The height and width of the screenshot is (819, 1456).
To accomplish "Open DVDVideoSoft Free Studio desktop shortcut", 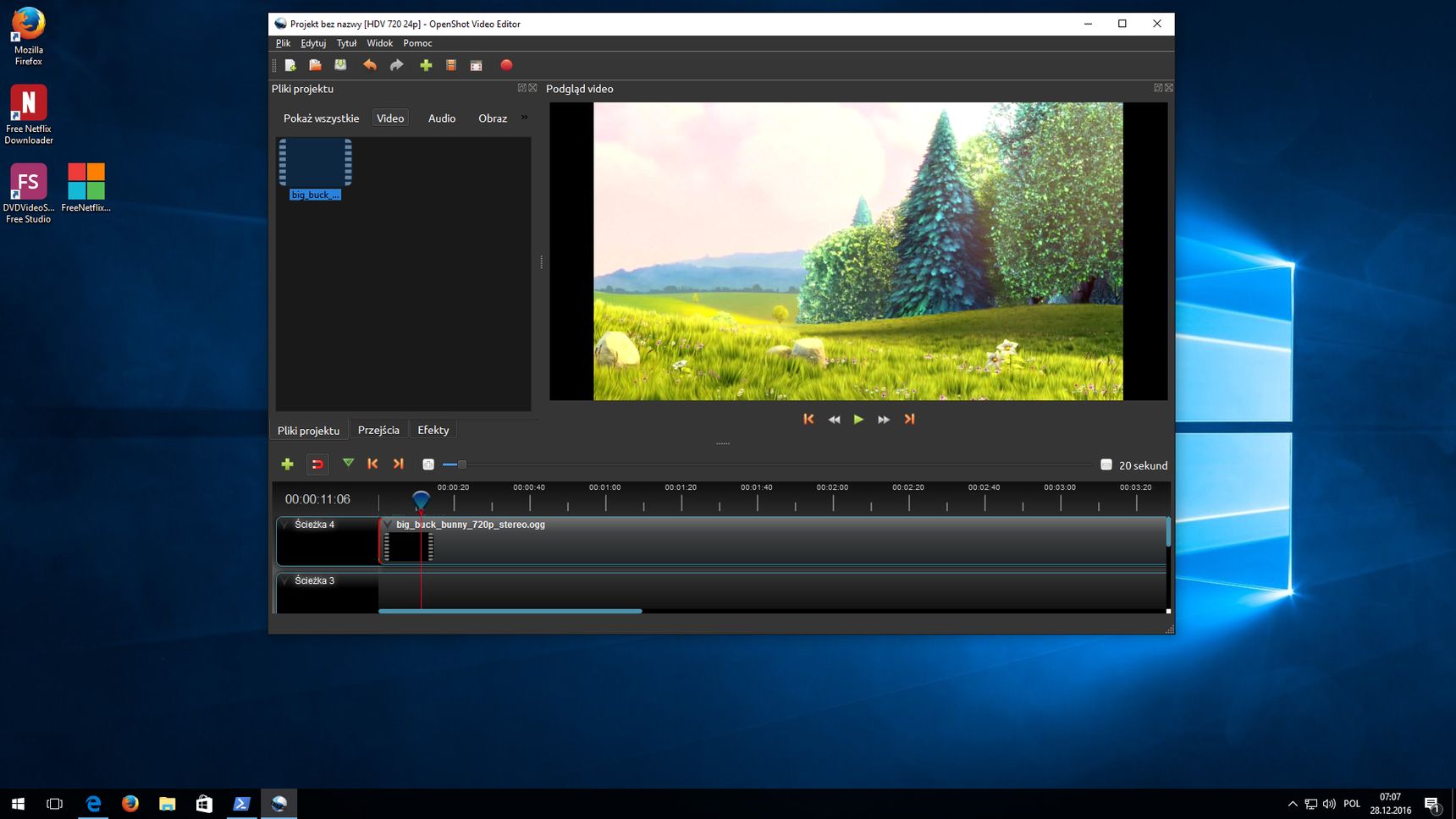I will [x=28, y=194].
